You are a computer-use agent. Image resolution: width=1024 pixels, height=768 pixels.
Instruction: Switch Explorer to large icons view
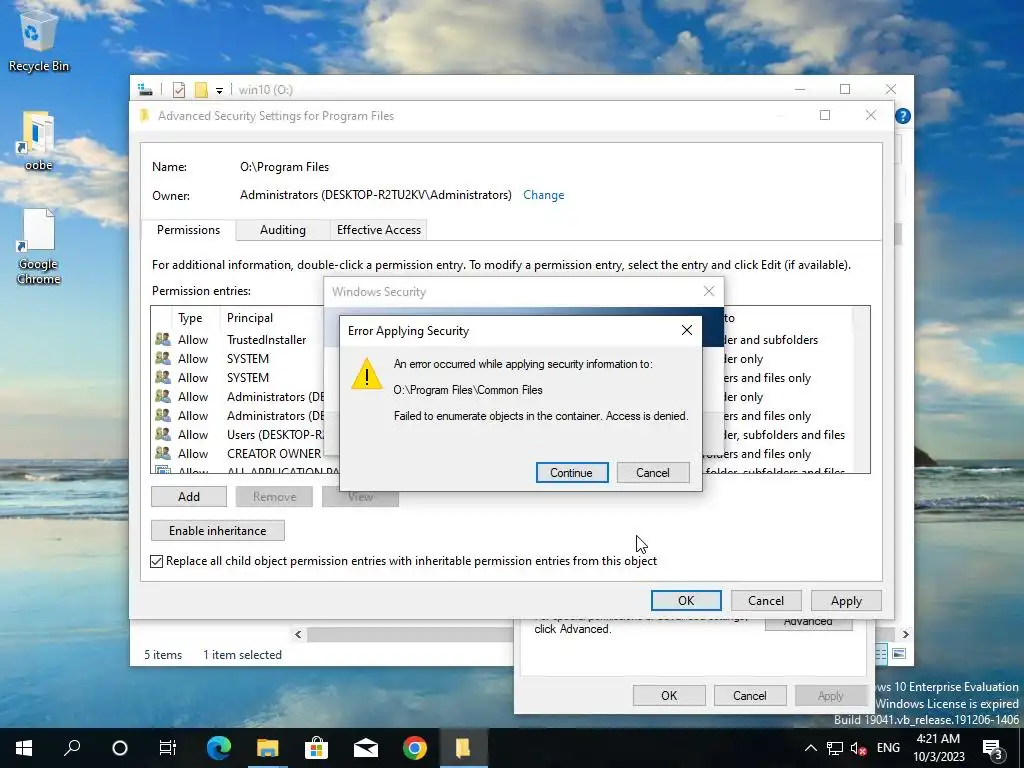899,654
